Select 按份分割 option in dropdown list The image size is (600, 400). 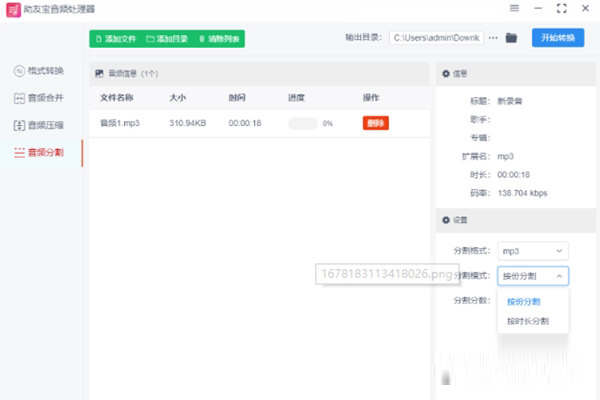[523, 302]
